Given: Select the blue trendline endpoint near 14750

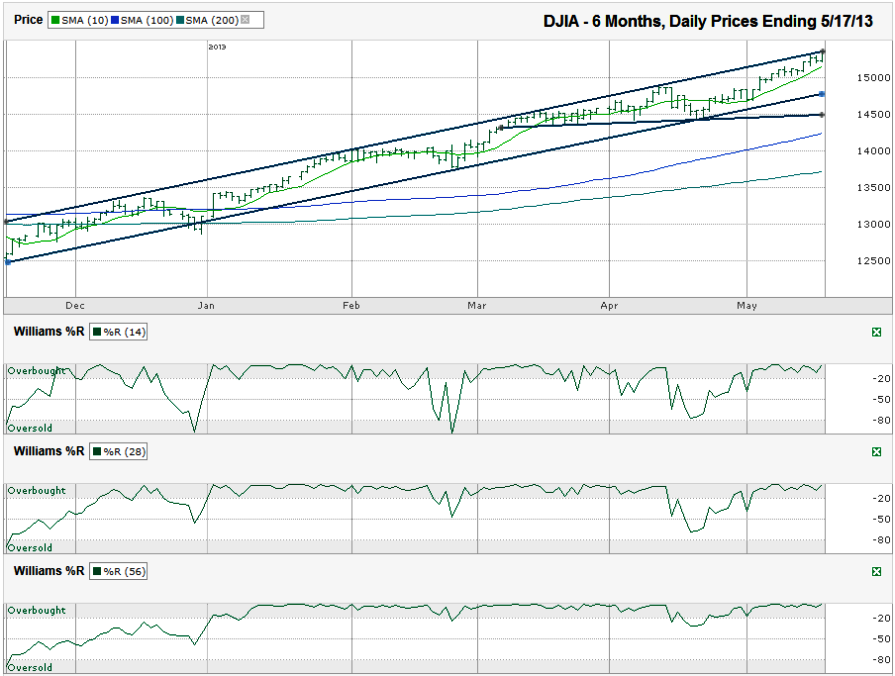Looking at the screenshot, I should (822, 94).
